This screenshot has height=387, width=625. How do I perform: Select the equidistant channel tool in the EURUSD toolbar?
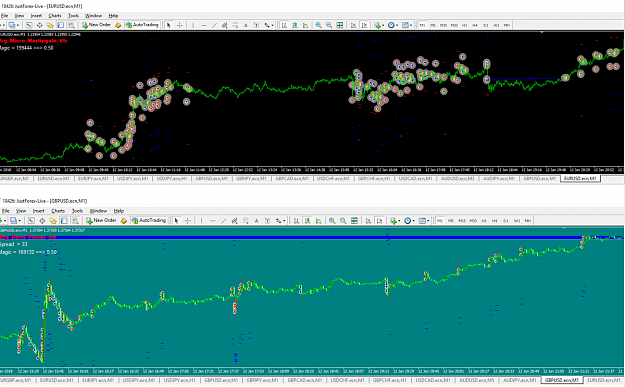(x=225, y=25)
